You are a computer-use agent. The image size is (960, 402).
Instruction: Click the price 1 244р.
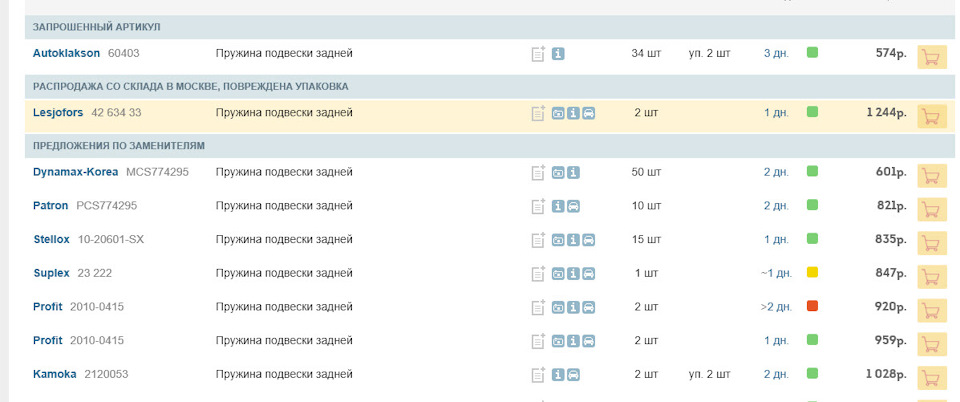click(887, 113)
